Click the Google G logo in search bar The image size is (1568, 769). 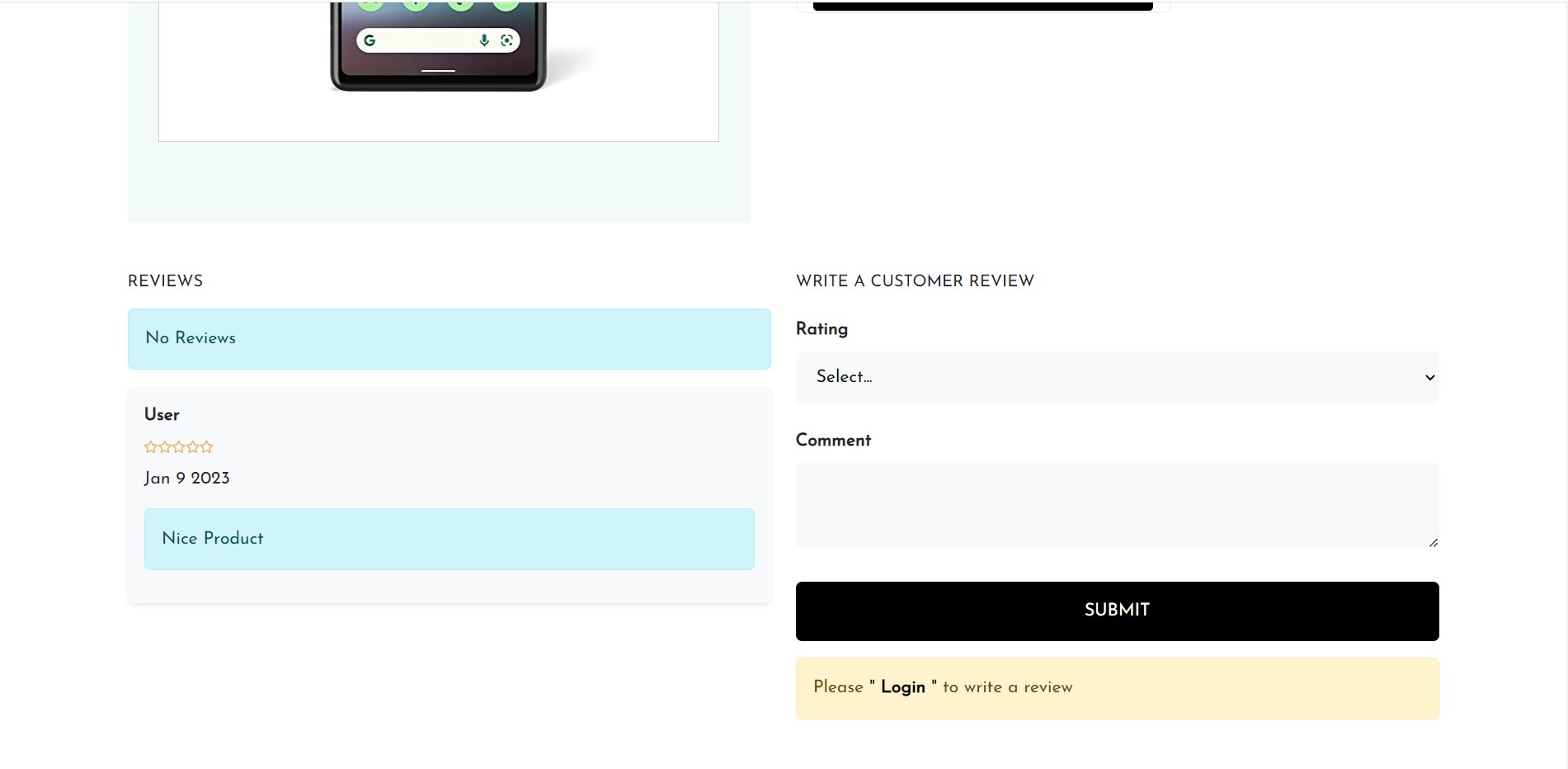tap(370, 40)
